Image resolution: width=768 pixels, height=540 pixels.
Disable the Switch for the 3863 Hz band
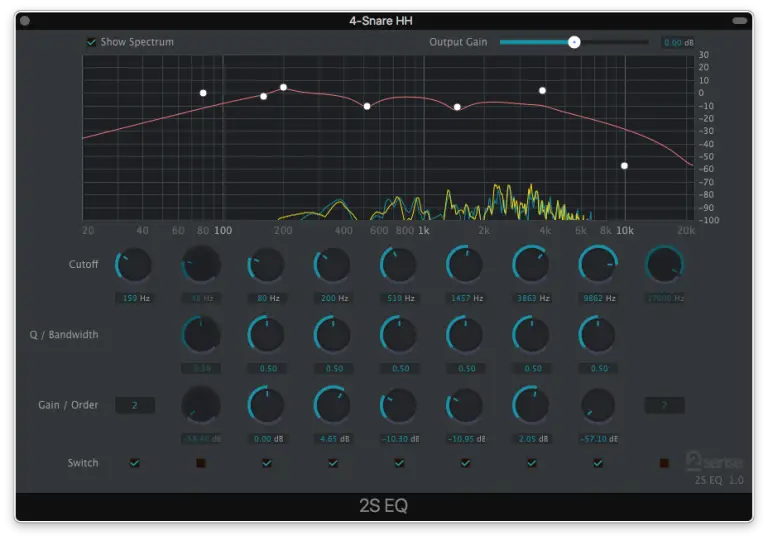(x=531, y=463)
